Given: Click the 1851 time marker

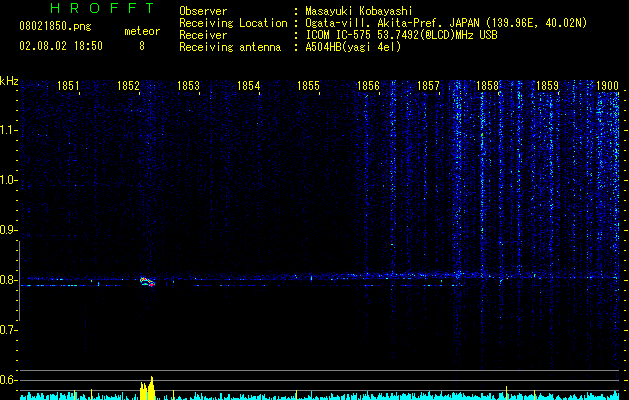Looking at the screenshot, I should pos(68,86).
